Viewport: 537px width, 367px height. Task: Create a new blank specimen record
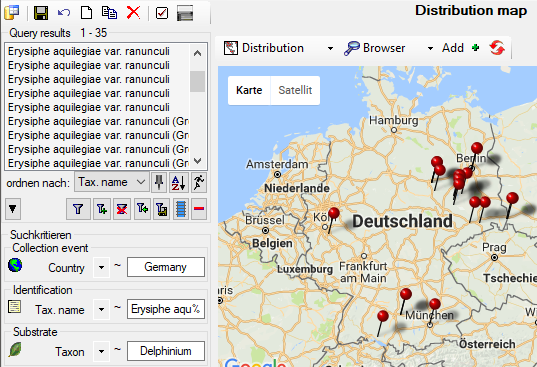point(86,13)
